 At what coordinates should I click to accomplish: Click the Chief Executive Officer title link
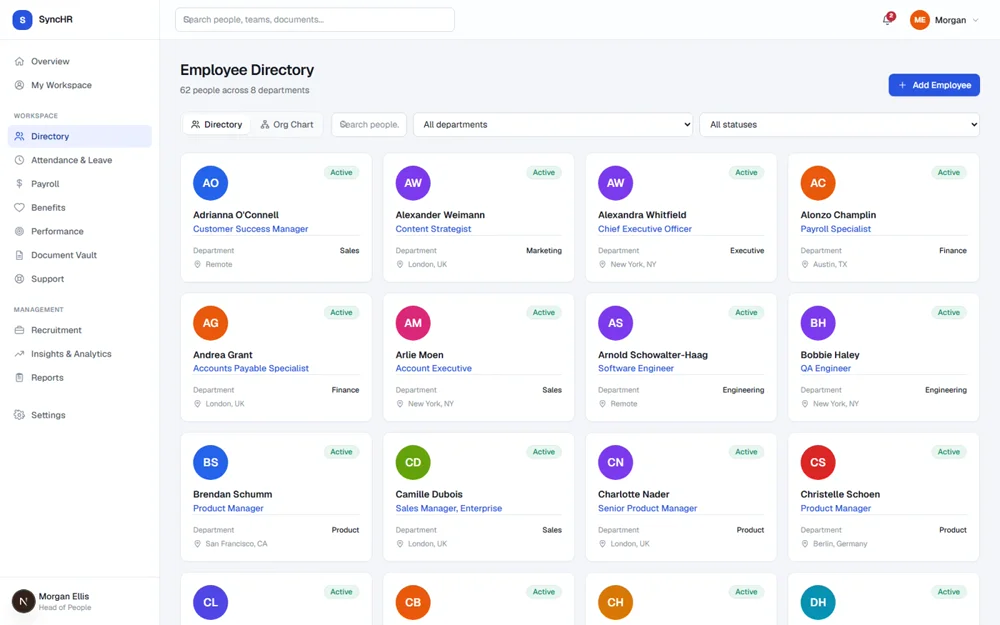pyautogui.click(x=645, y=229)
